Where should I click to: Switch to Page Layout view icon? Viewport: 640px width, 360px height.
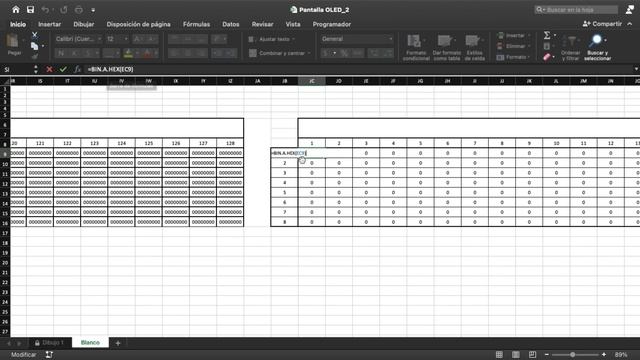(516, 355)
